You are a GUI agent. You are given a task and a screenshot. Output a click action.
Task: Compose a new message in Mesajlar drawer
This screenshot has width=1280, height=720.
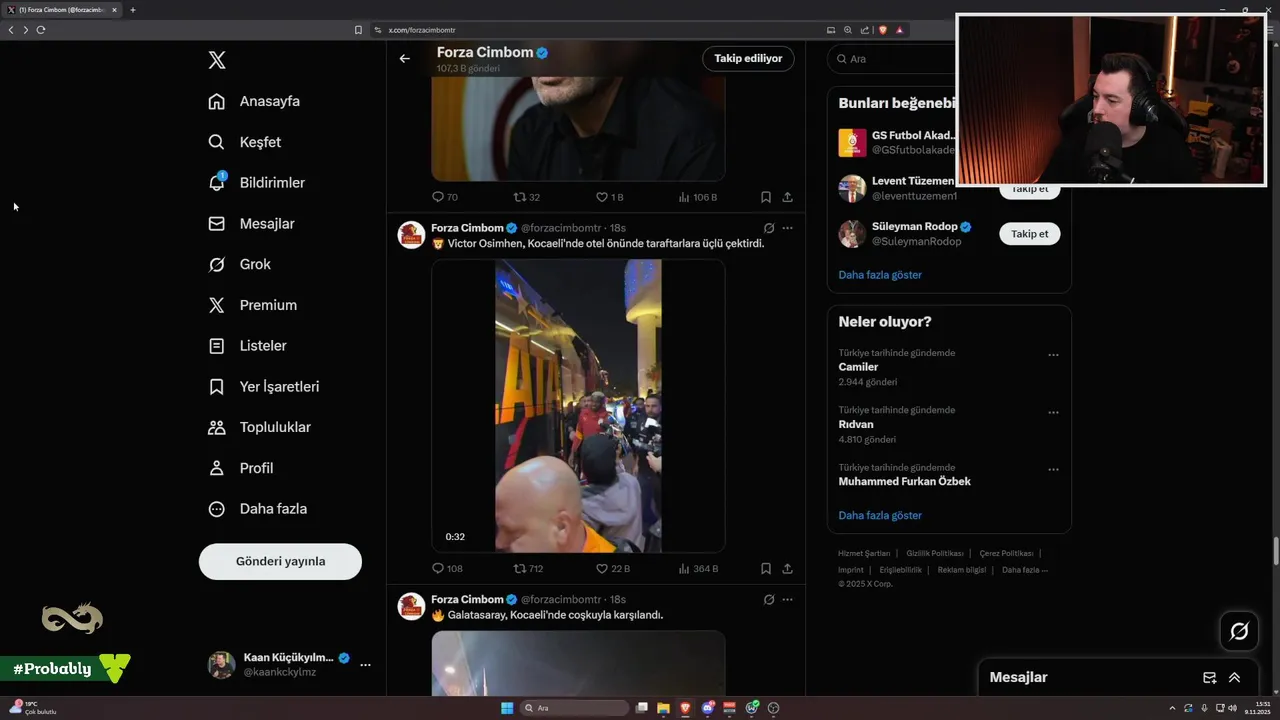click(1209, 677)
